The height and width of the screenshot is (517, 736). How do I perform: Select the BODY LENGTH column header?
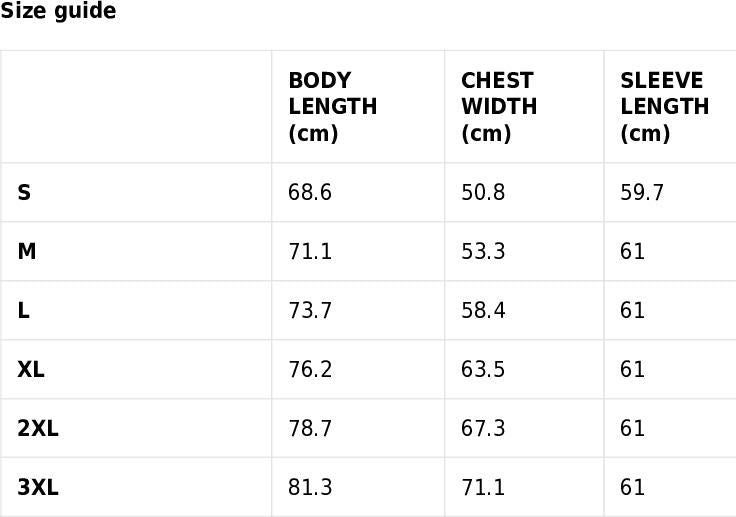[332, 107]
